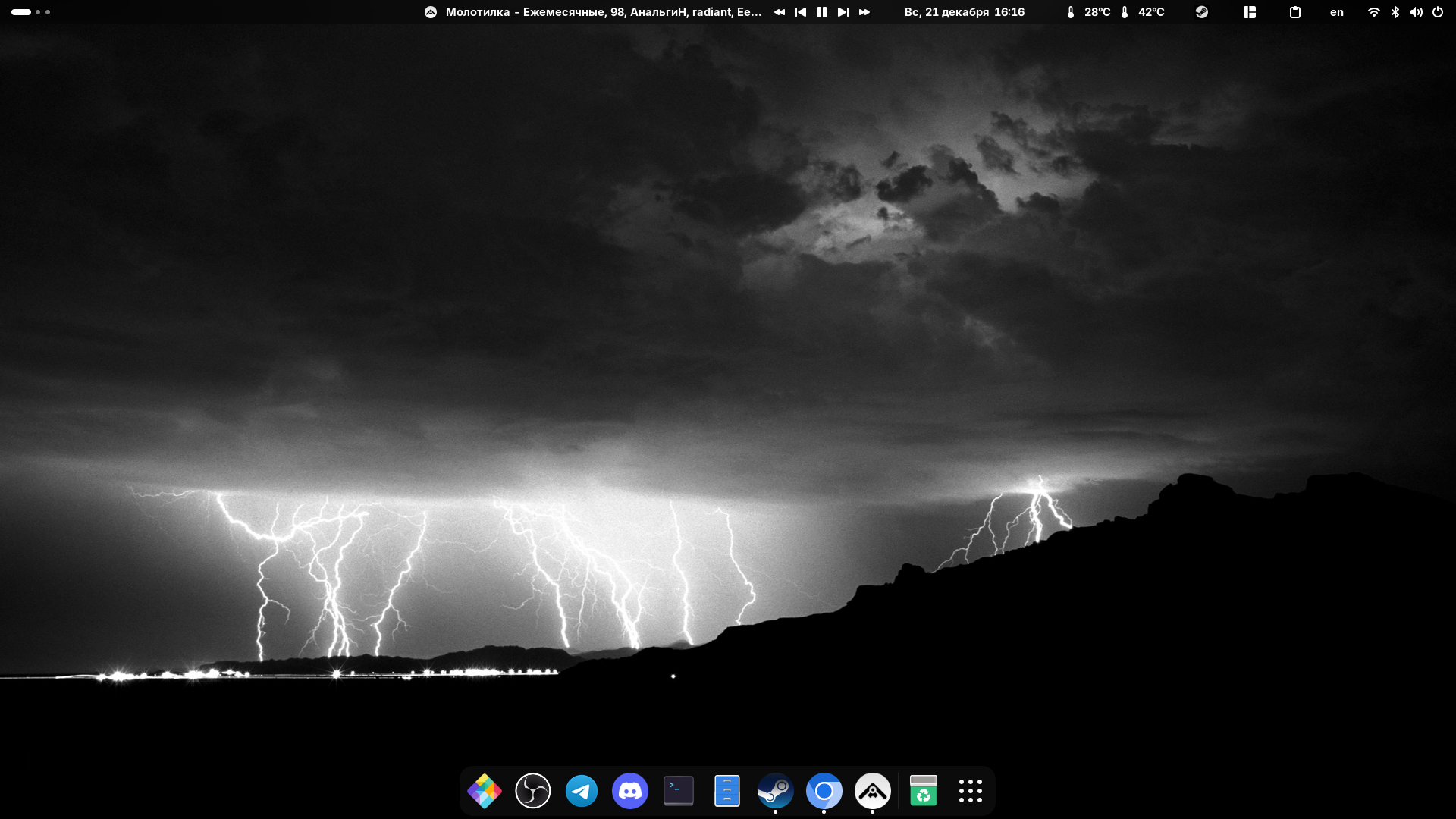
Task: Open the music player dock icon
Action: [872, 791]
